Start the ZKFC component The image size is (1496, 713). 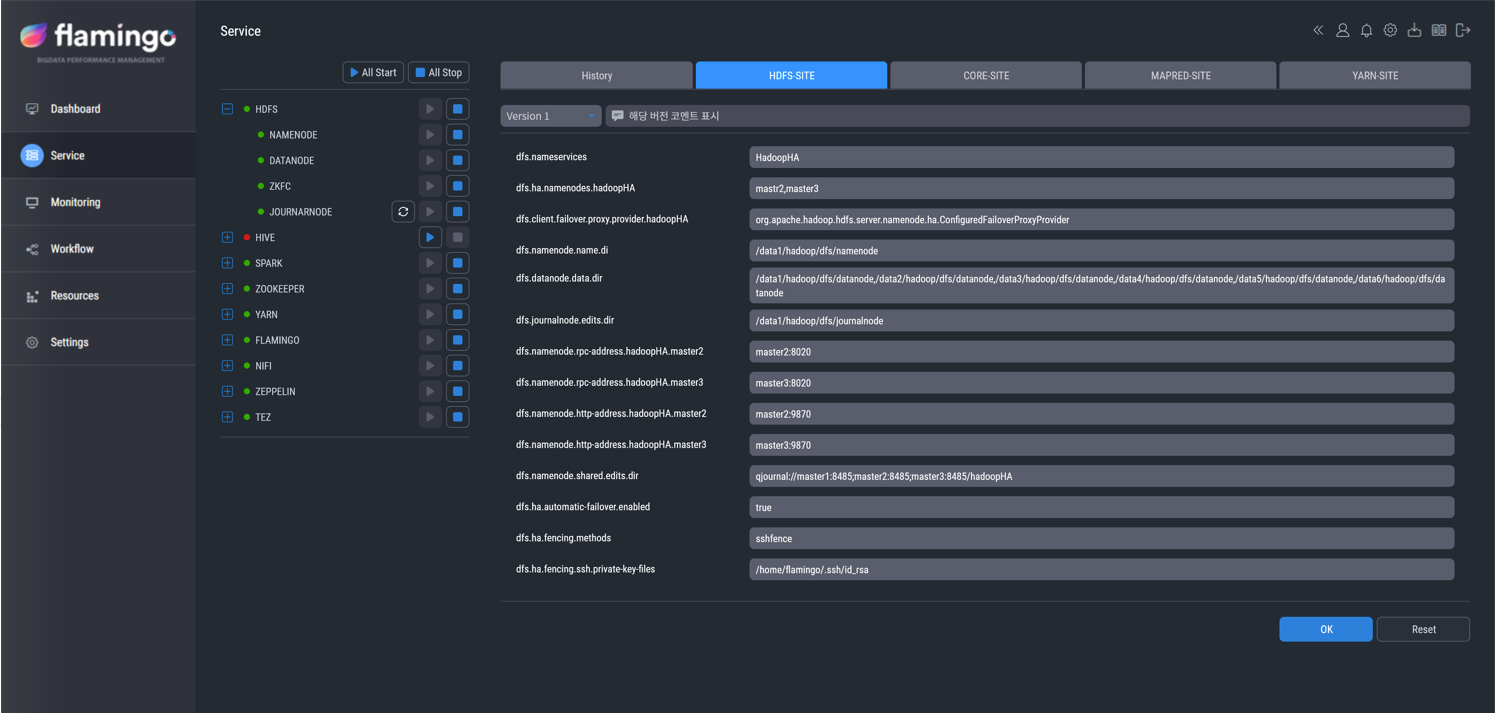point(430,186)
